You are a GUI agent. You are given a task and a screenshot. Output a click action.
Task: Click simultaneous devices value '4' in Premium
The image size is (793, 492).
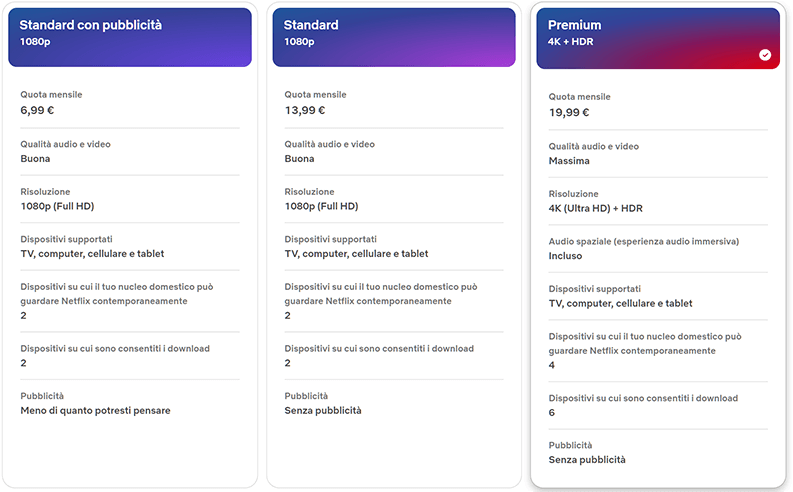pos(552,366)
